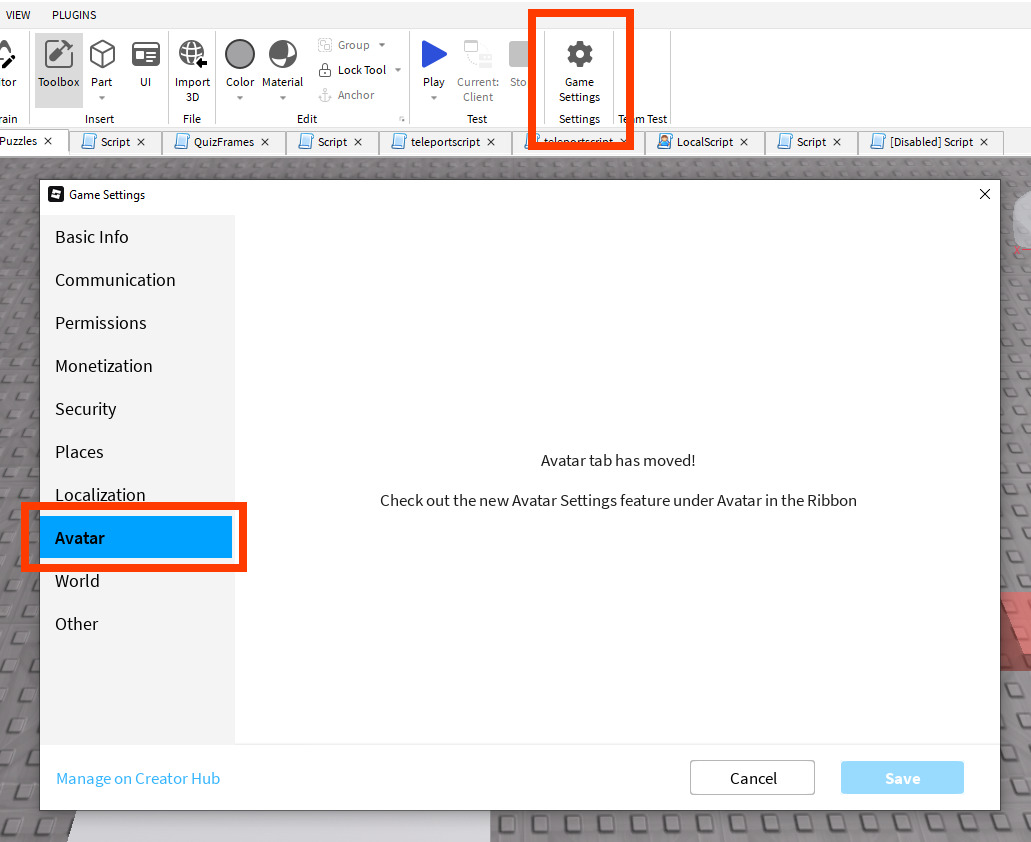
Task: Select World settings page
Action: [137, 581]
